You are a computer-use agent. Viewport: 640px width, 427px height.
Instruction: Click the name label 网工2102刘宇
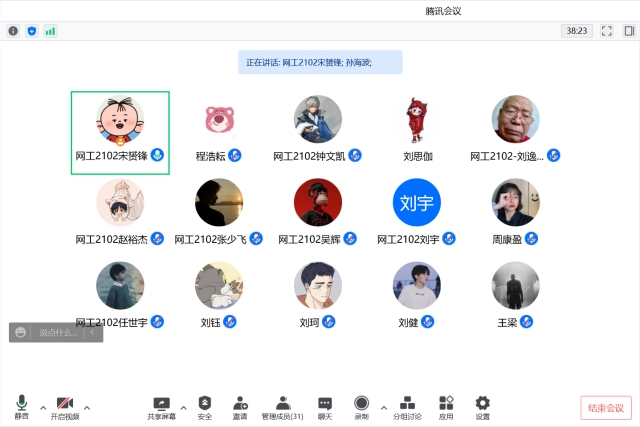click(x=408, y=239)
